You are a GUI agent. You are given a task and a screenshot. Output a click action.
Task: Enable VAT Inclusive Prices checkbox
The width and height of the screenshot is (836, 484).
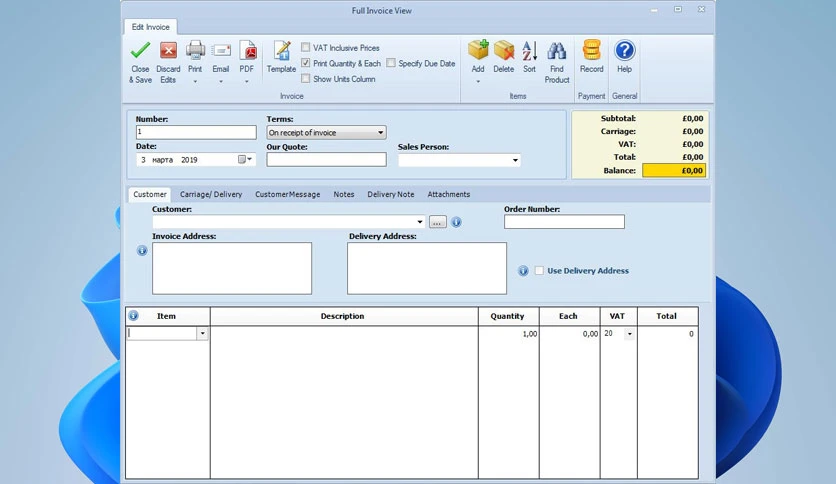click(x=306, y=47)
